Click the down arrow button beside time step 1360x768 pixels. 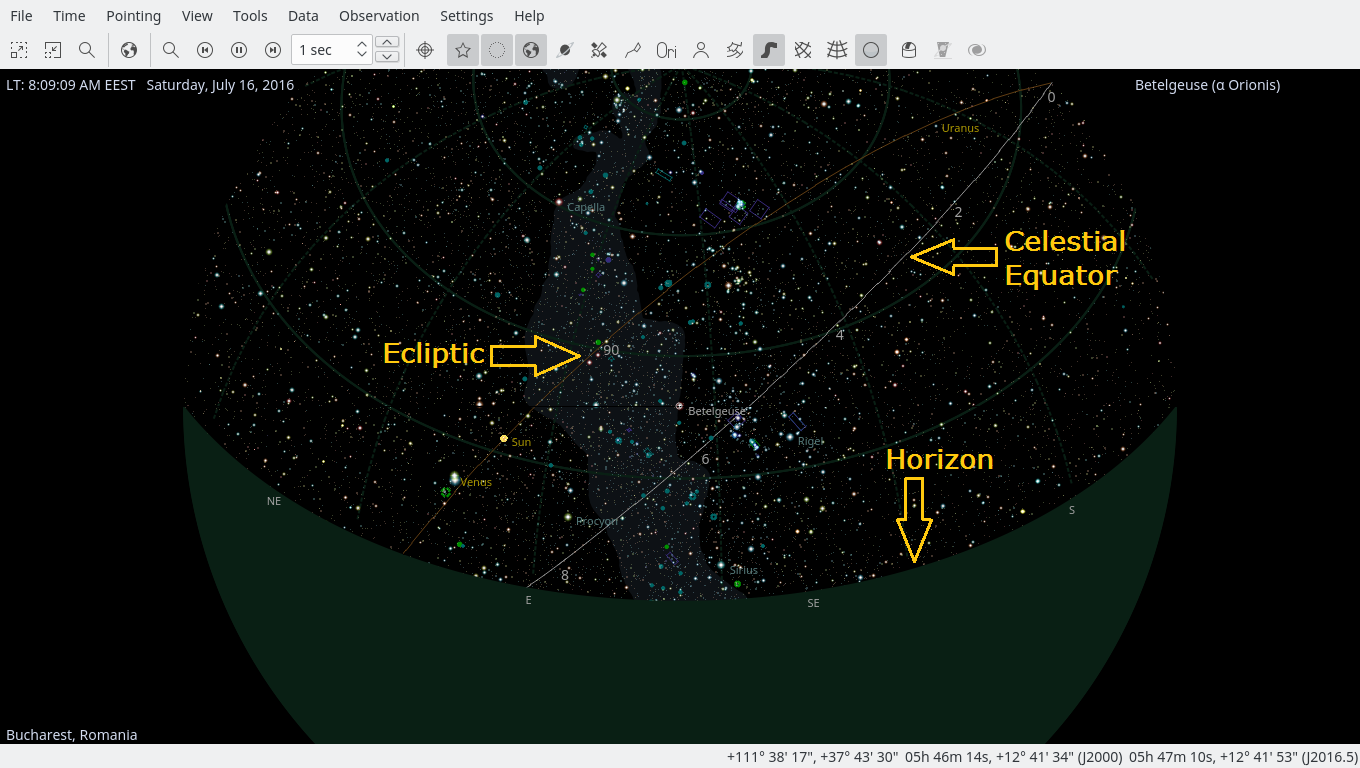tap(387, 57)
